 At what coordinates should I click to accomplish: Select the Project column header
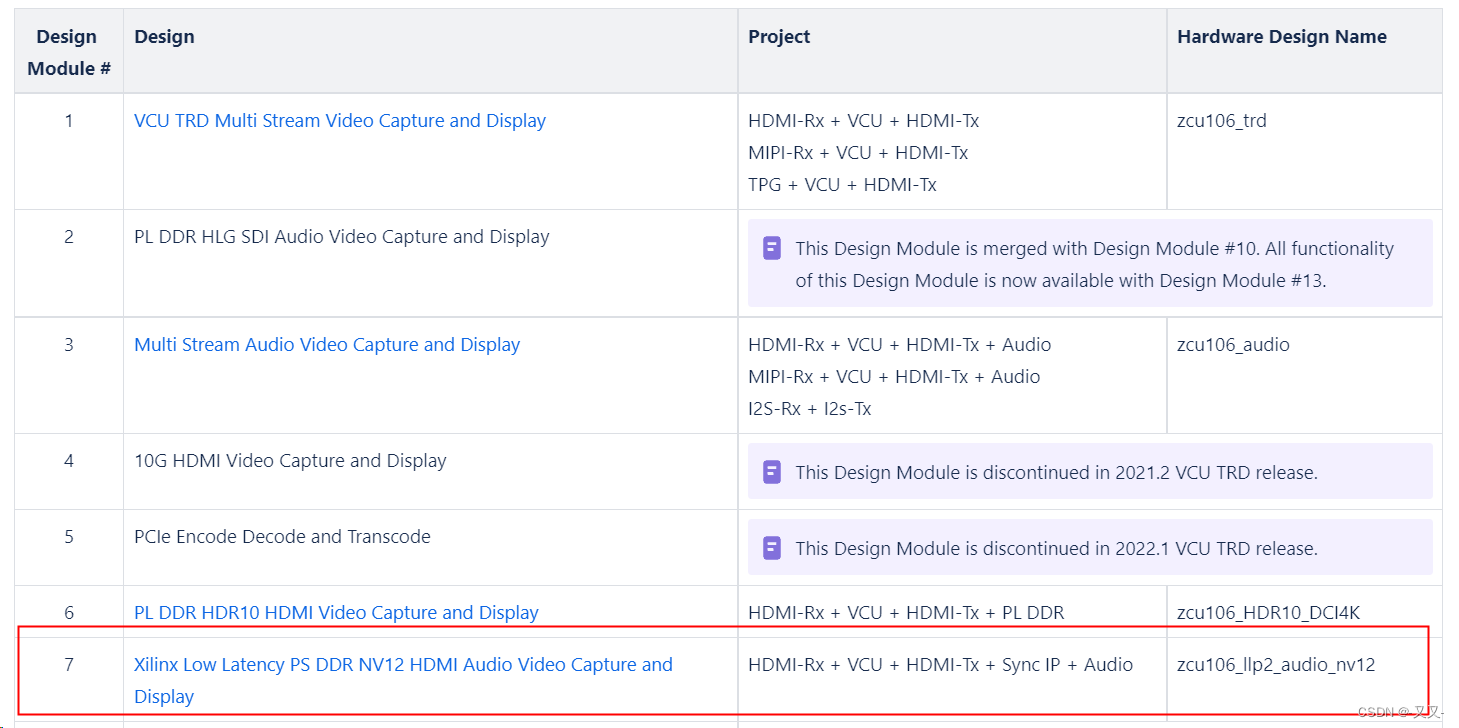(x=952, y=53)
